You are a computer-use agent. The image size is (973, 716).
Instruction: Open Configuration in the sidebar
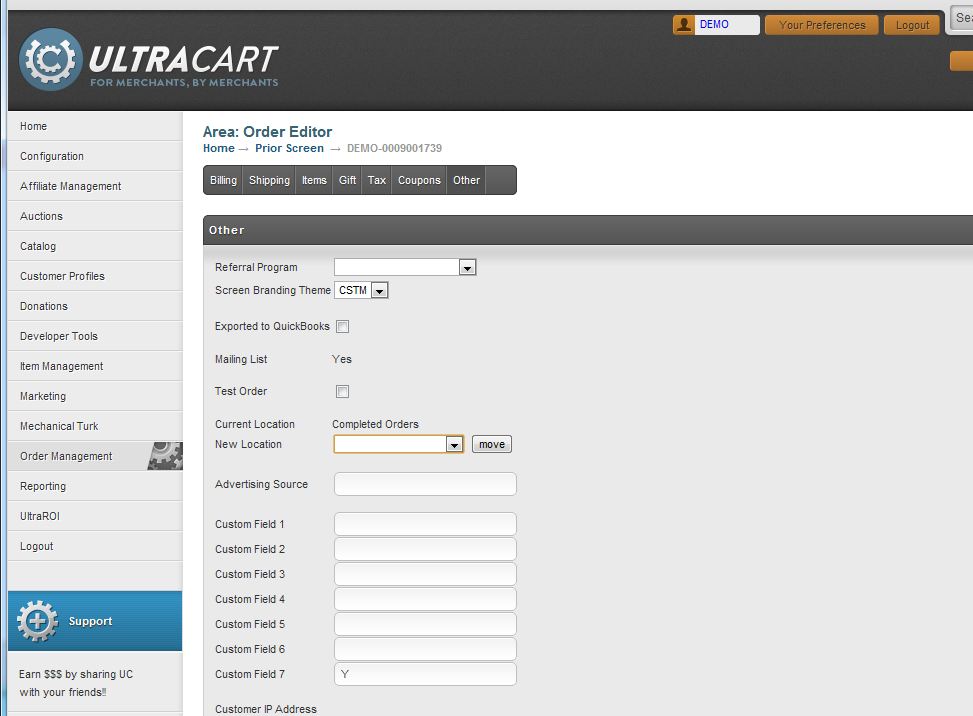click(95, 156)
